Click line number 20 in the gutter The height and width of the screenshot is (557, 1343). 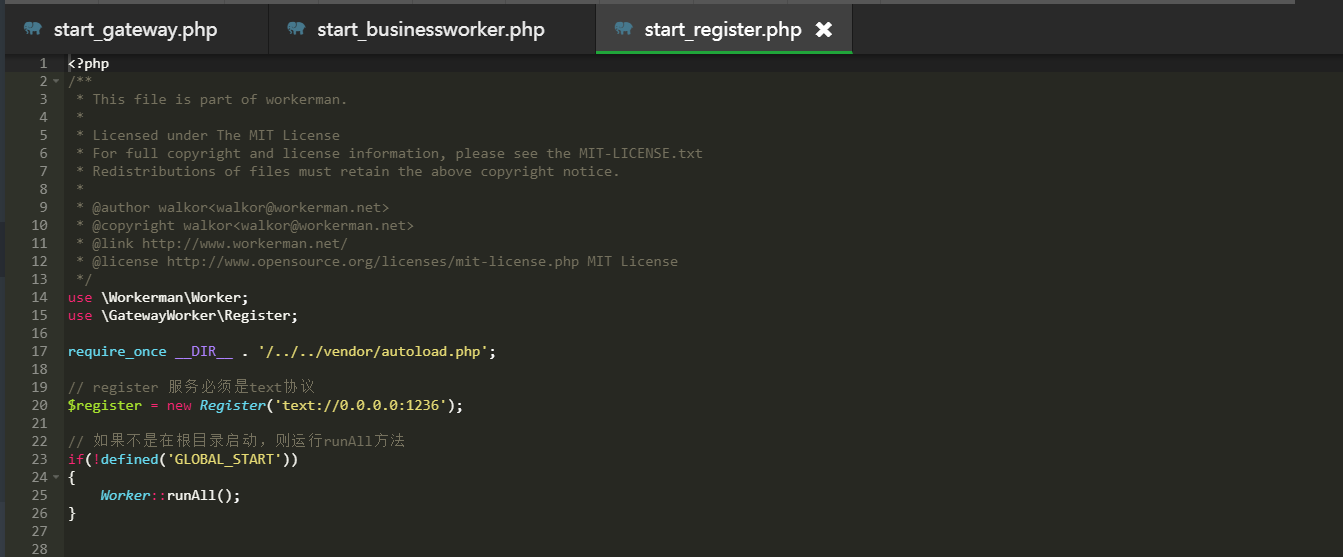pyautogui.click(x=39, y=405)
